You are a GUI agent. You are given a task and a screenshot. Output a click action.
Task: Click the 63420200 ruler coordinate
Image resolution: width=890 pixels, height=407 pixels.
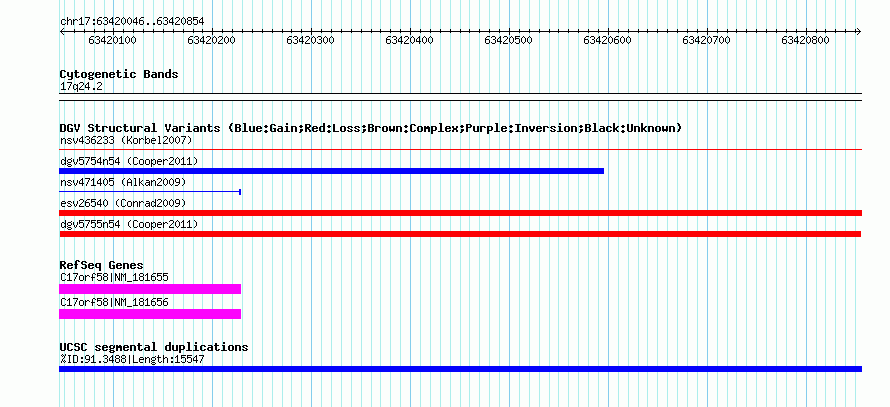pyautogui.click(x=212, y=40)
